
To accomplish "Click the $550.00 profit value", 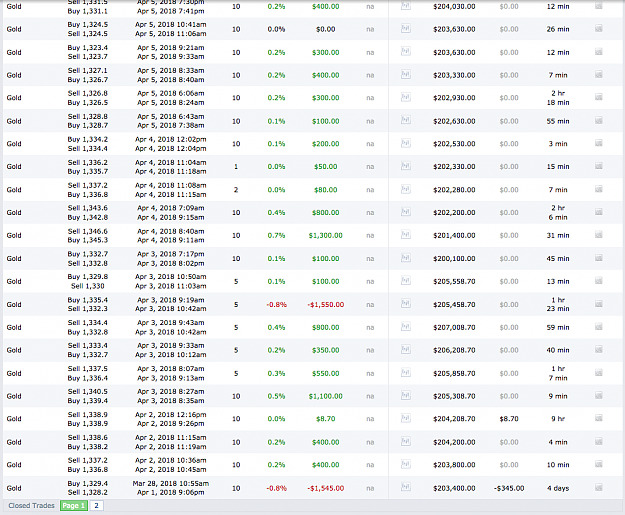I will 326,373.
